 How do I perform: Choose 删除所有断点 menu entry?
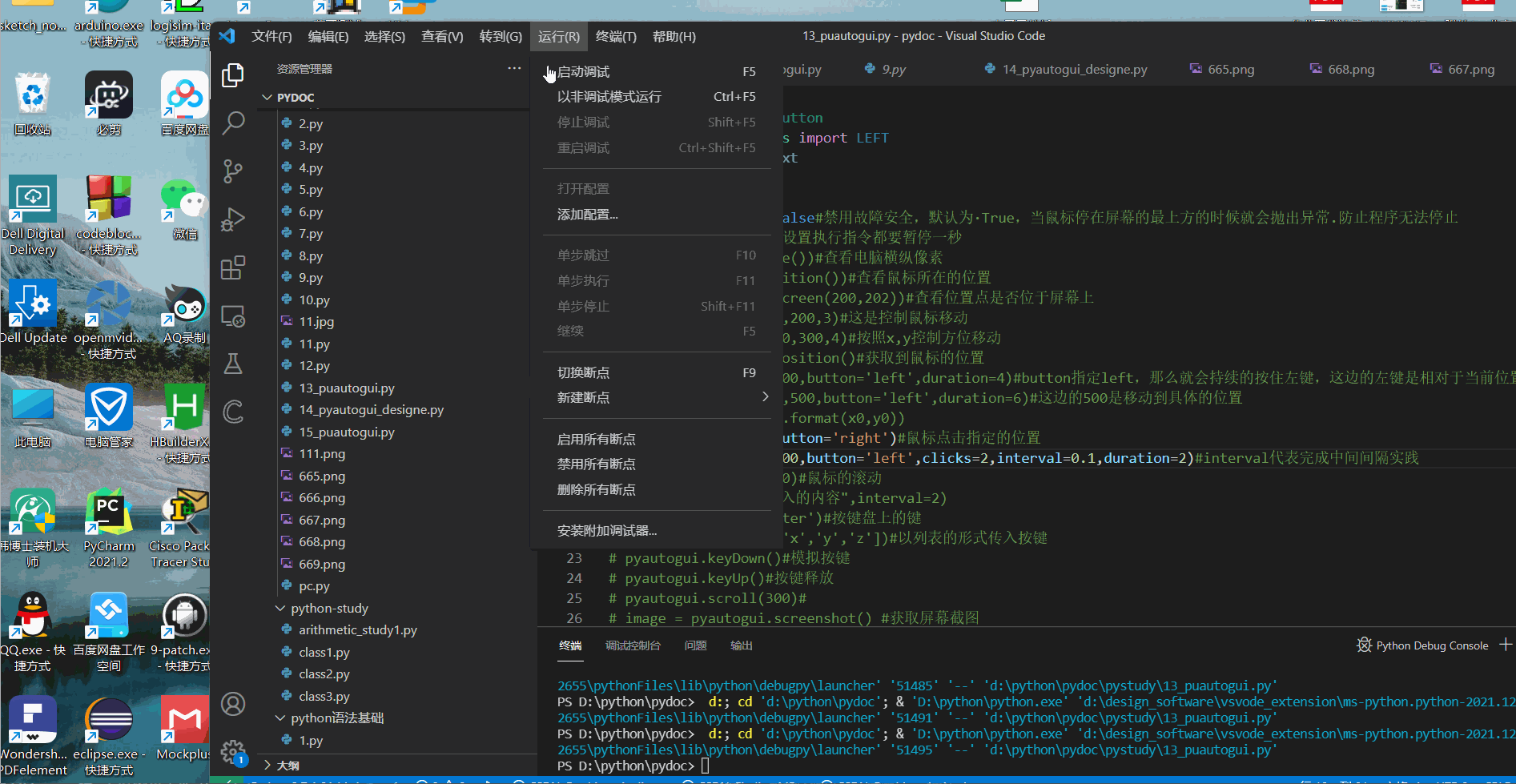click(657, 490)
